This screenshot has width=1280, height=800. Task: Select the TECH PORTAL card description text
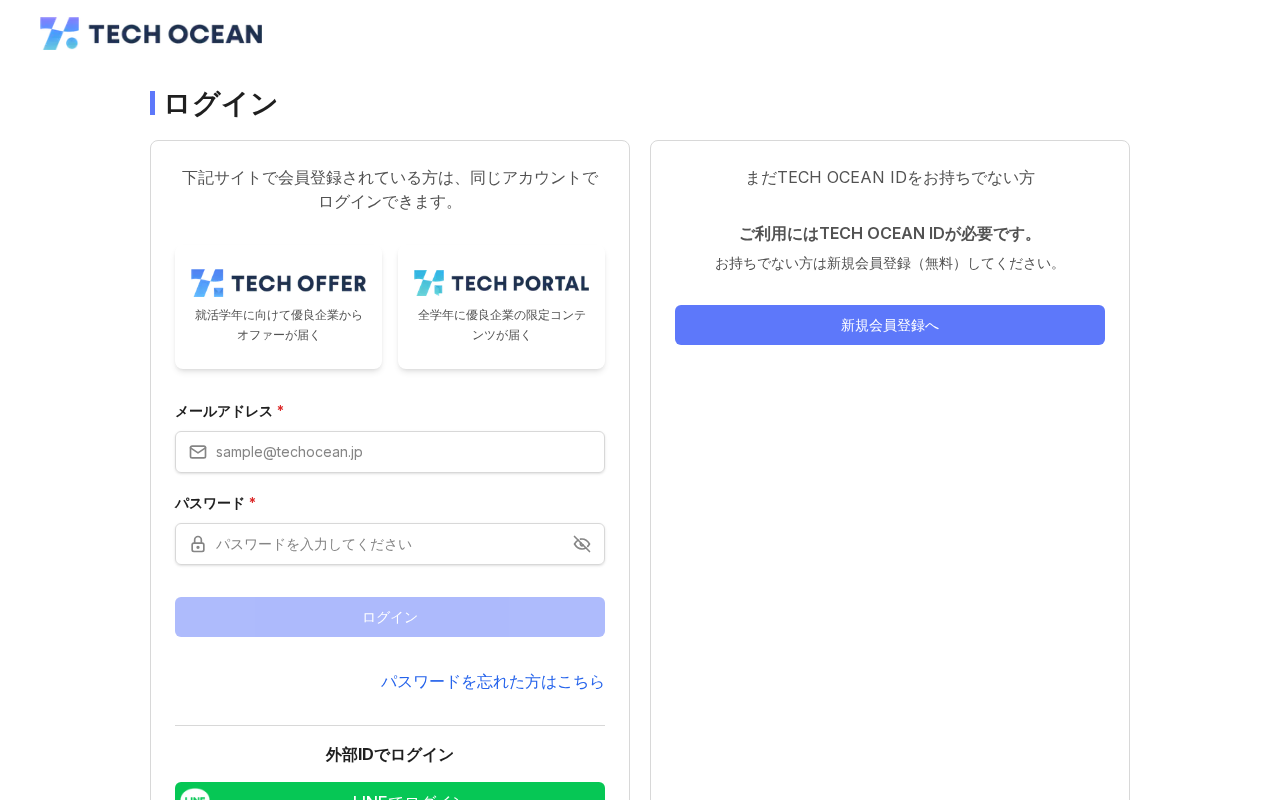pos(502,325)
